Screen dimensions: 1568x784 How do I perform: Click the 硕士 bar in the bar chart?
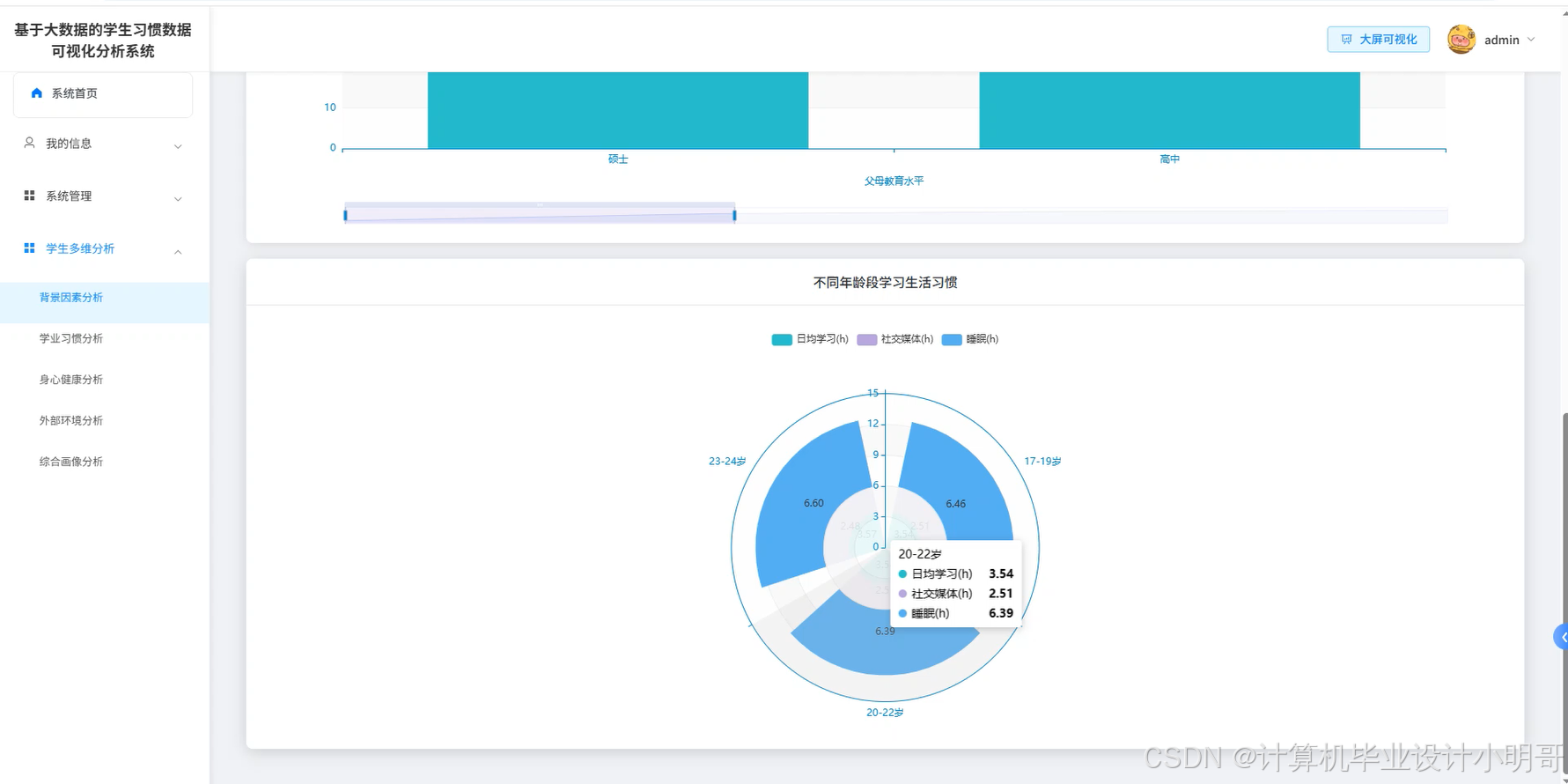pyautogui.click(x=618, y=110)
